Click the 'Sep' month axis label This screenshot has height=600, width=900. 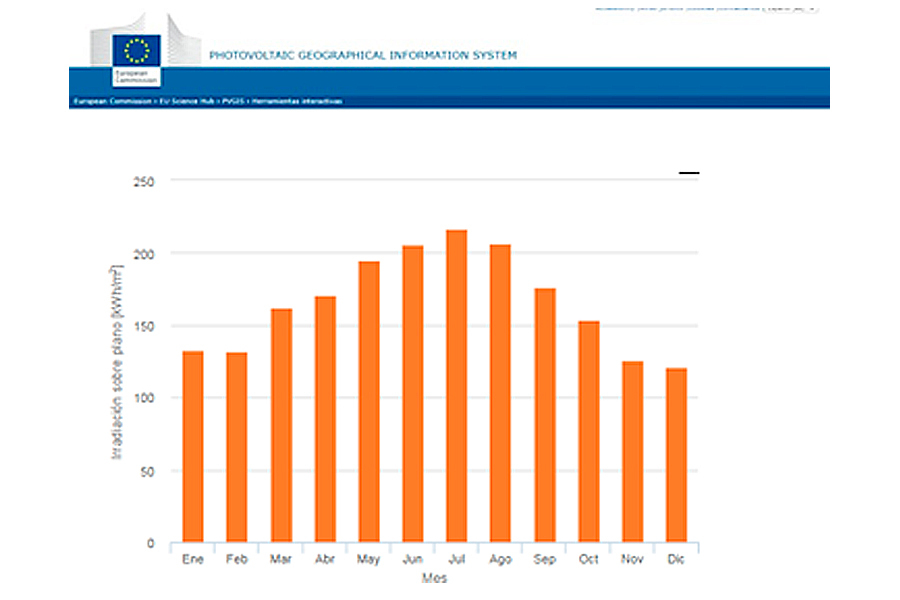(545, 559)
